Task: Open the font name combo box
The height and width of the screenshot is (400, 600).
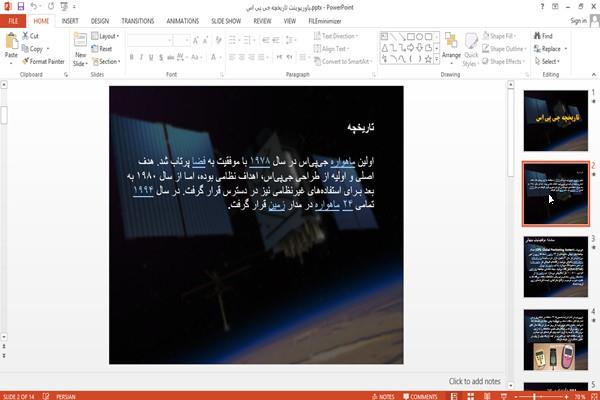Action: coord(150,40)
